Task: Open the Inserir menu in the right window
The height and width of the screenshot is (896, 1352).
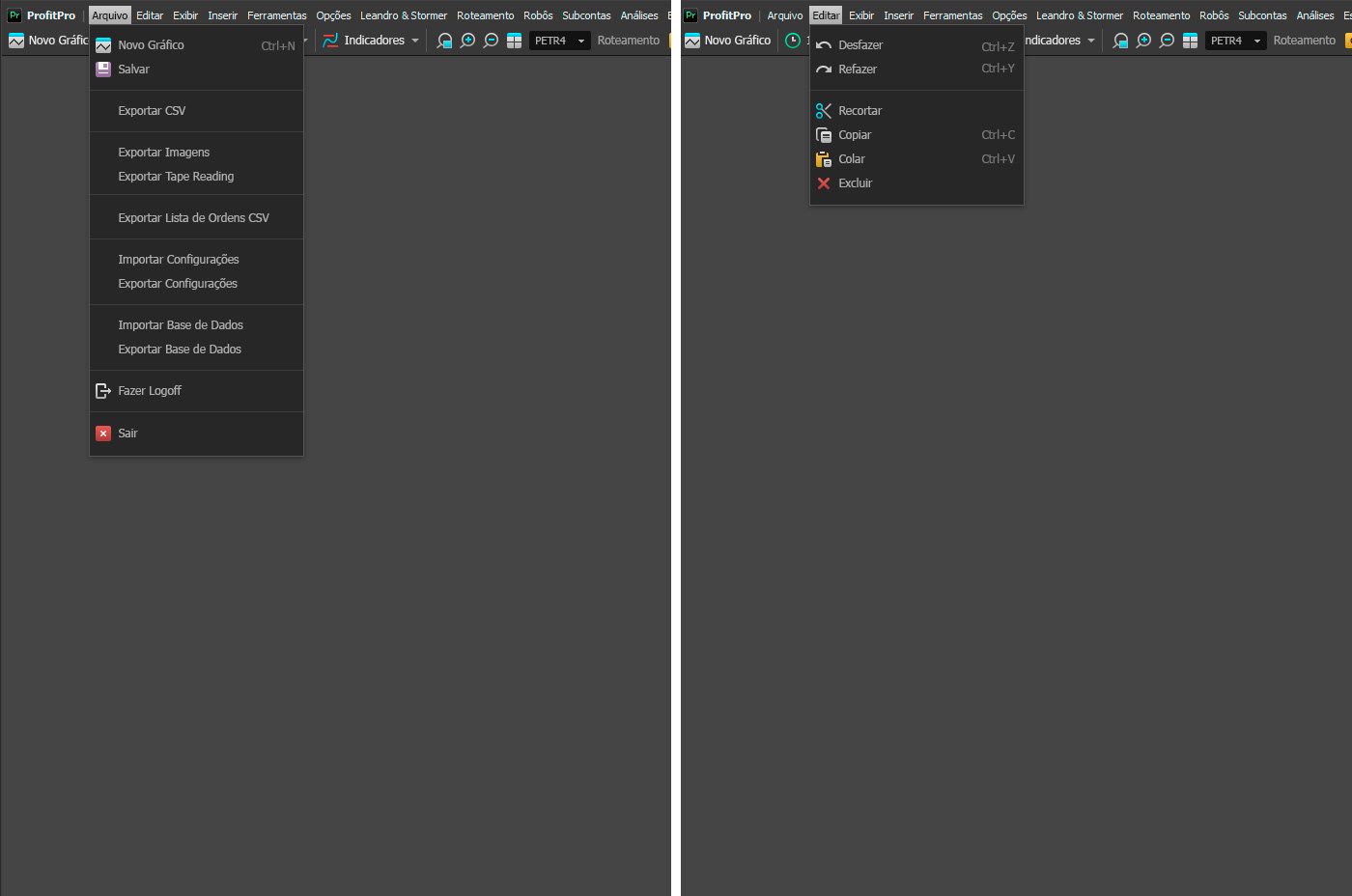Action: (898, 15)
